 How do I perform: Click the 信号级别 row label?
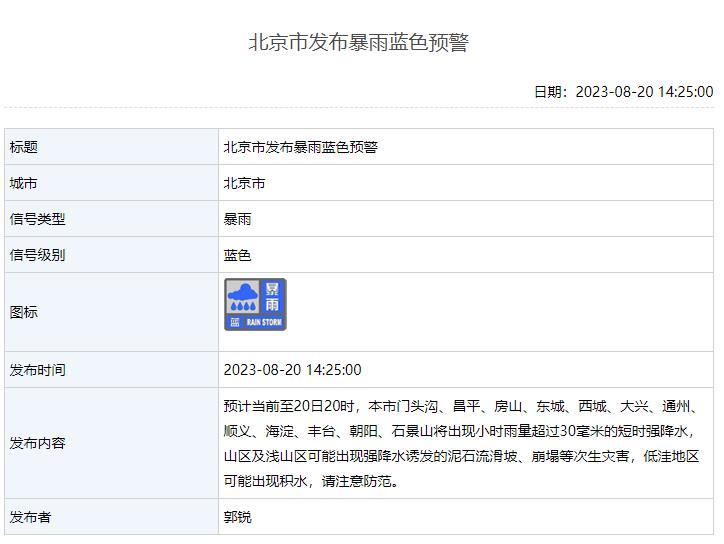click(38, 255)
